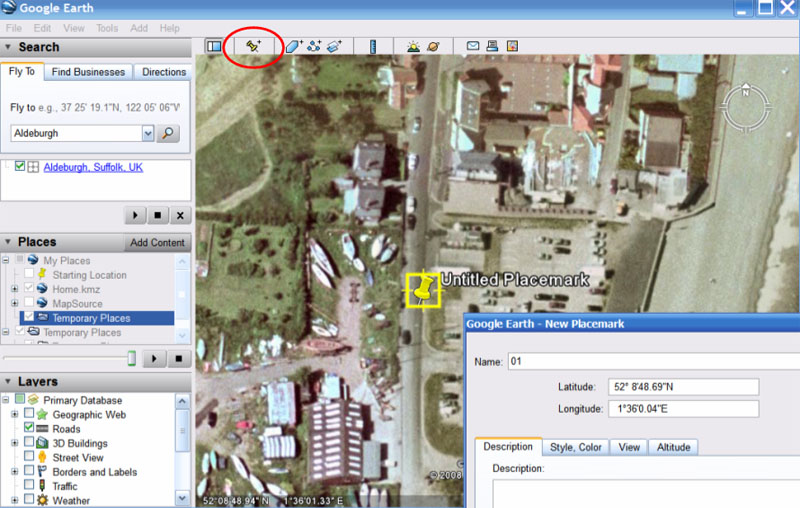800x508 pixels.
Task: Stop the Places tour playback
Action: [x=179, y=359]
